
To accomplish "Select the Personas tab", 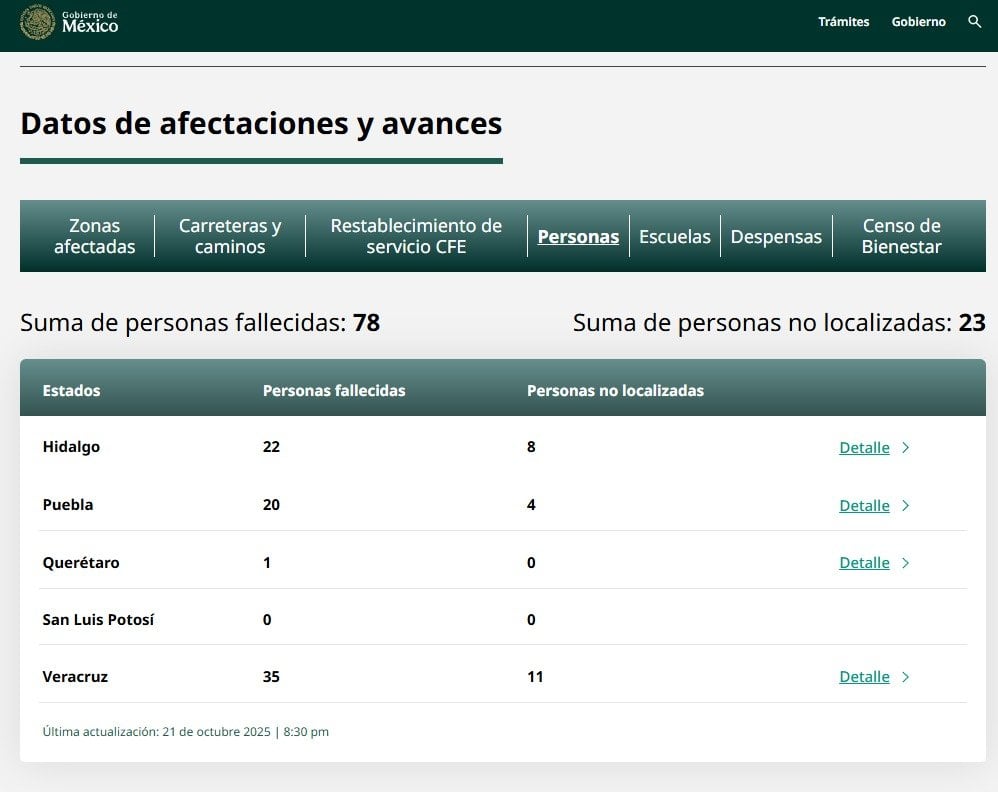I will [x=578, y=237].
